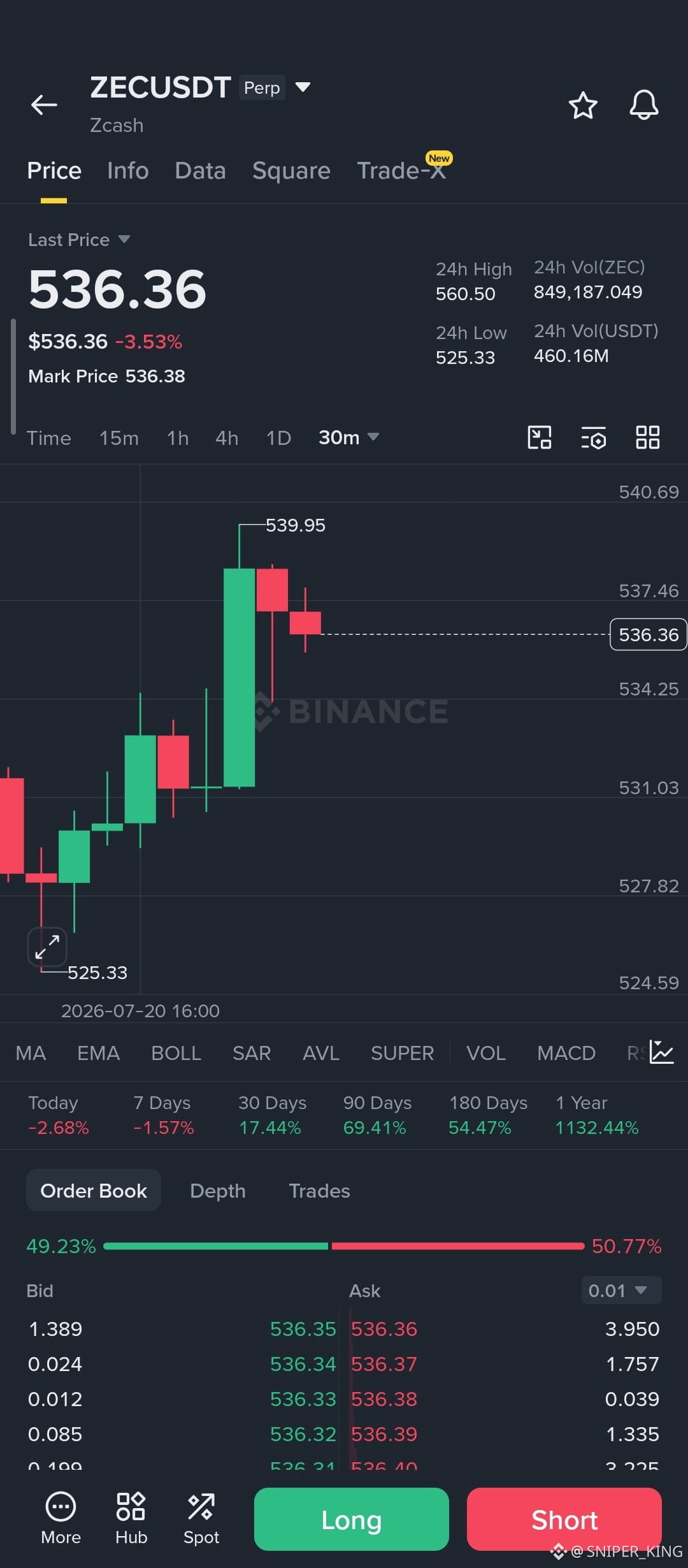Open price alert bell icon
Image resolution: width=688 pixels, height=1568 pixels.
(643, 105)
